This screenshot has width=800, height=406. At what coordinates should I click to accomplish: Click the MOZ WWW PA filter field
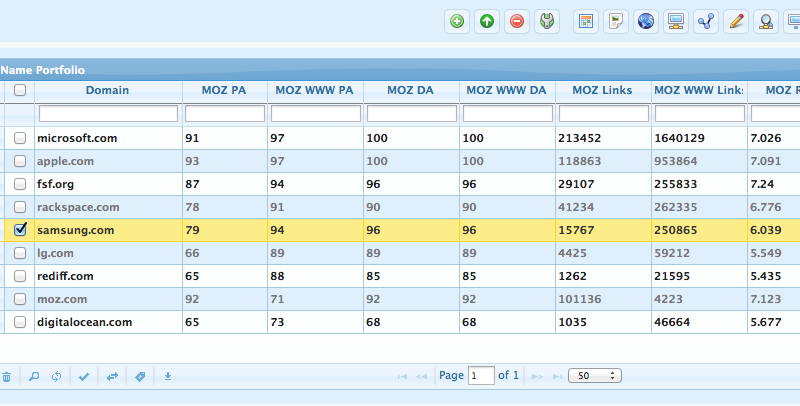coord(316,113)
